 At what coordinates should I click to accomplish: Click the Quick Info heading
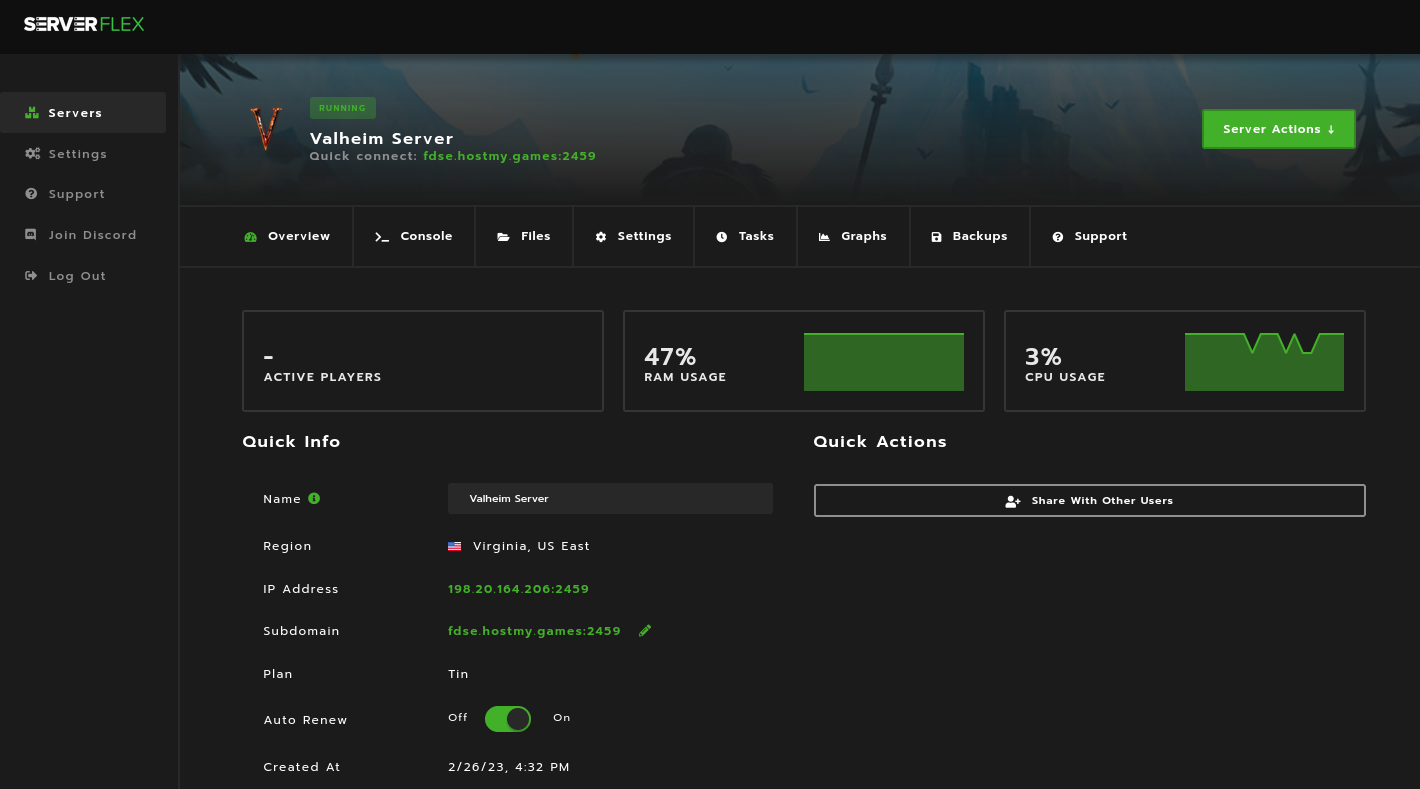pos(292,442)
